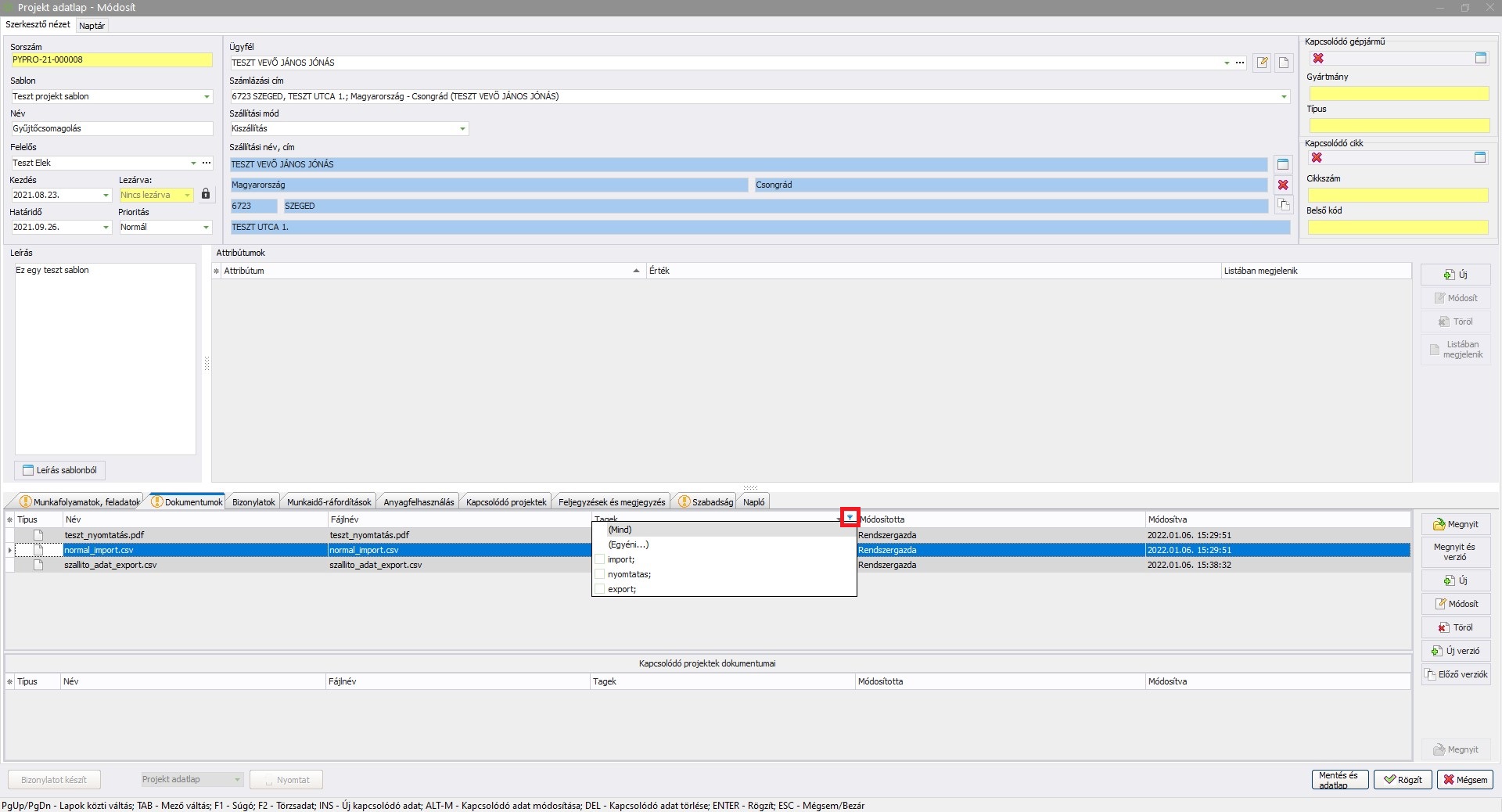Viewport: 1502px width, 812px height.
Task: Open the Szállítási mód dropdown
Action: point(462,129)
